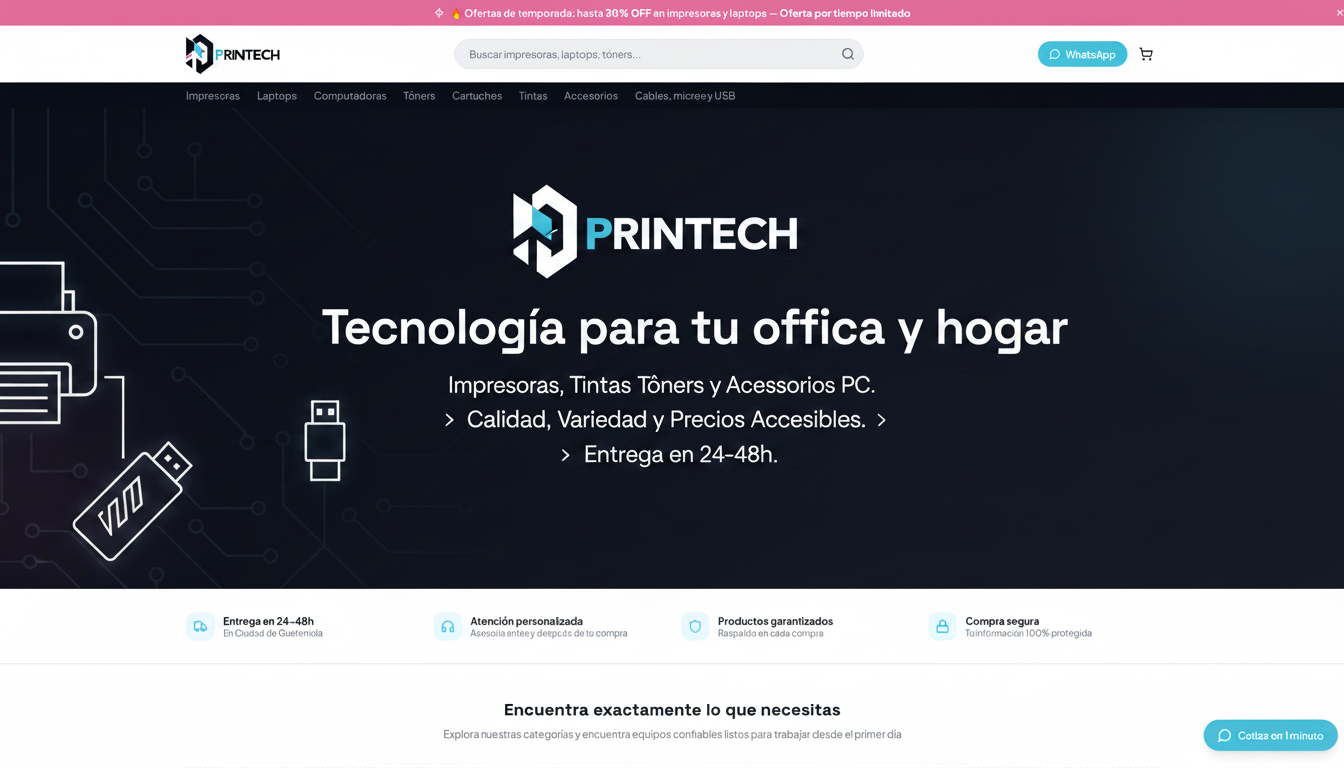
Task: Click the 'Productos garantizados' label
Action: (x=775, y=621)
